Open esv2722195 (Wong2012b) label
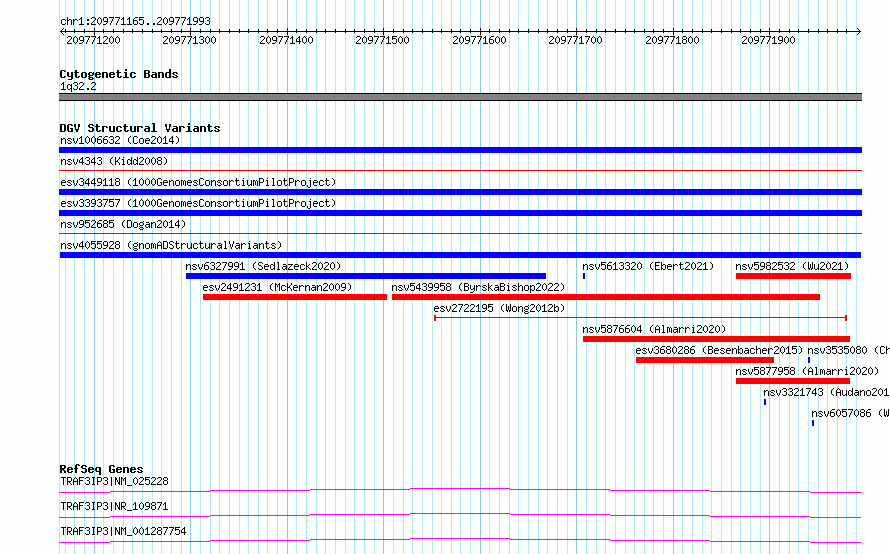This screenshot has height=554, width=890. click(499, 308)
